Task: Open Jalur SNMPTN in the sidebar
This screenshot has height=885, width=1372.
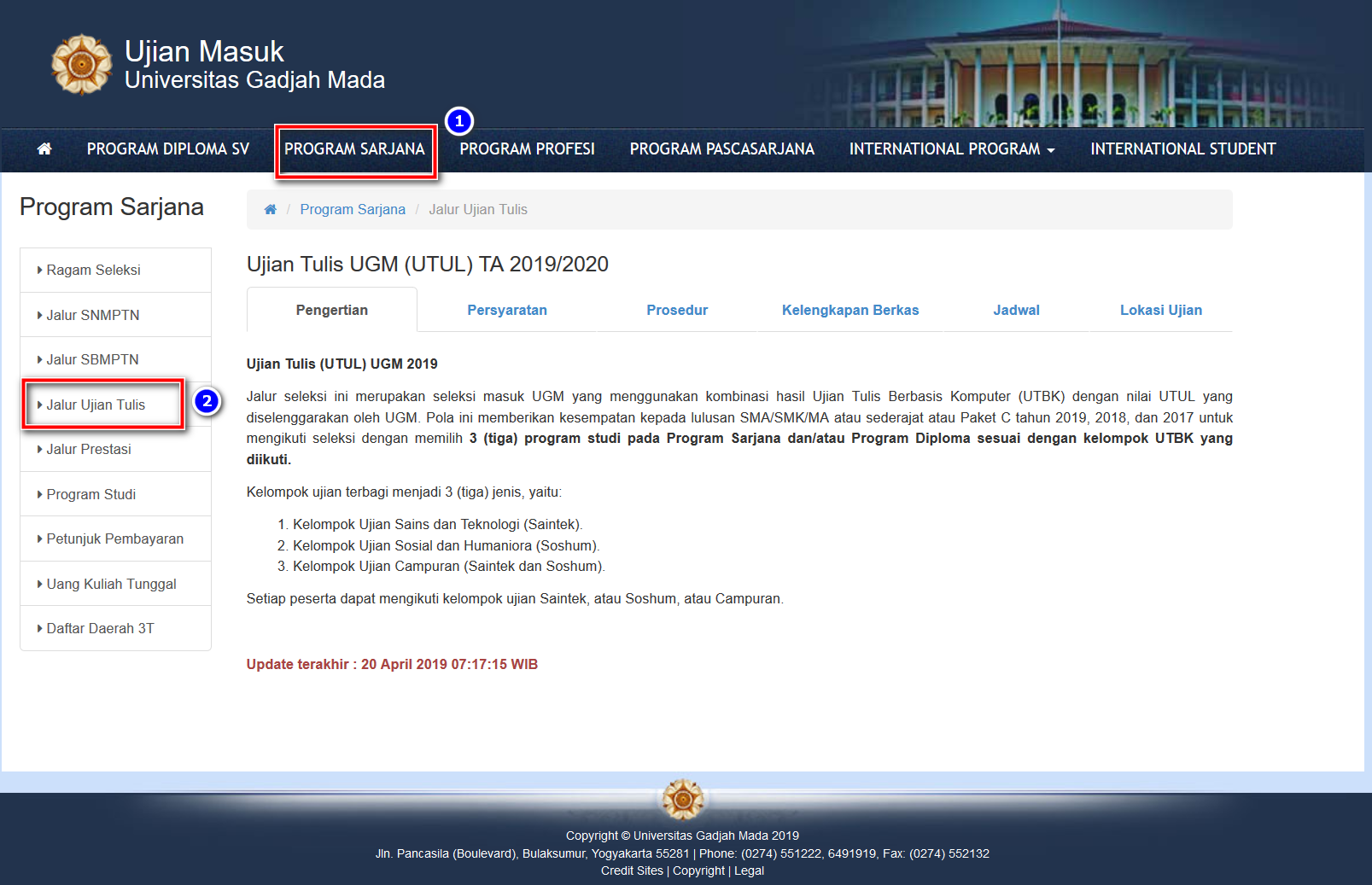Action: click(115, 315)
